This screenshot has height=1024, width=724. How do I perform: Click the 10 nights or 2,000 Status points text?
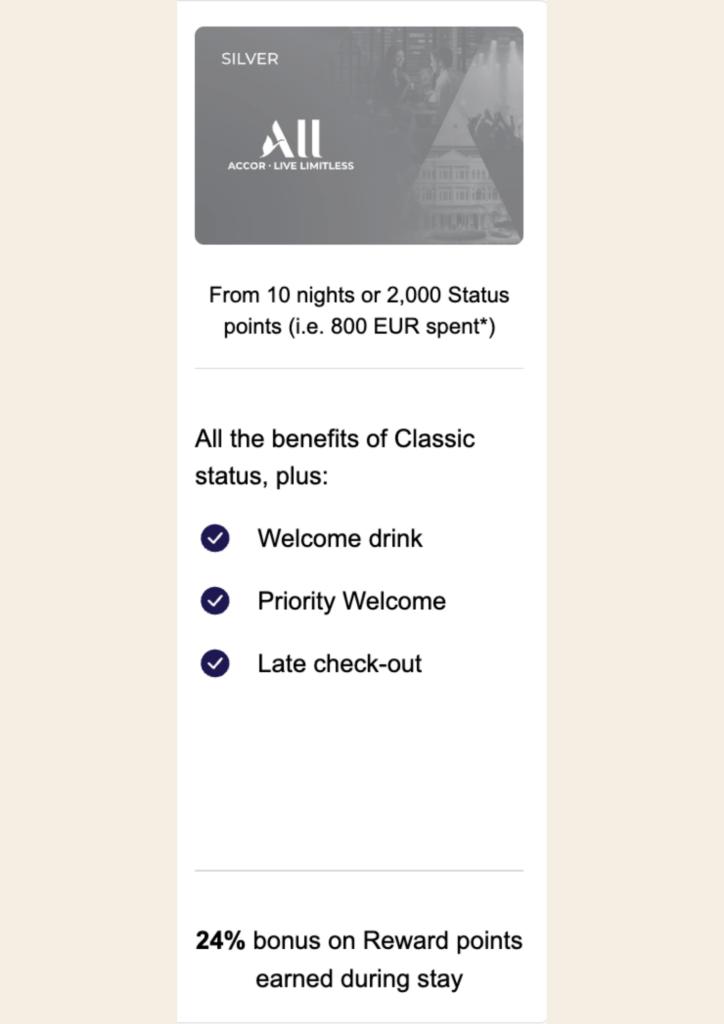click(x=359, y=310)
